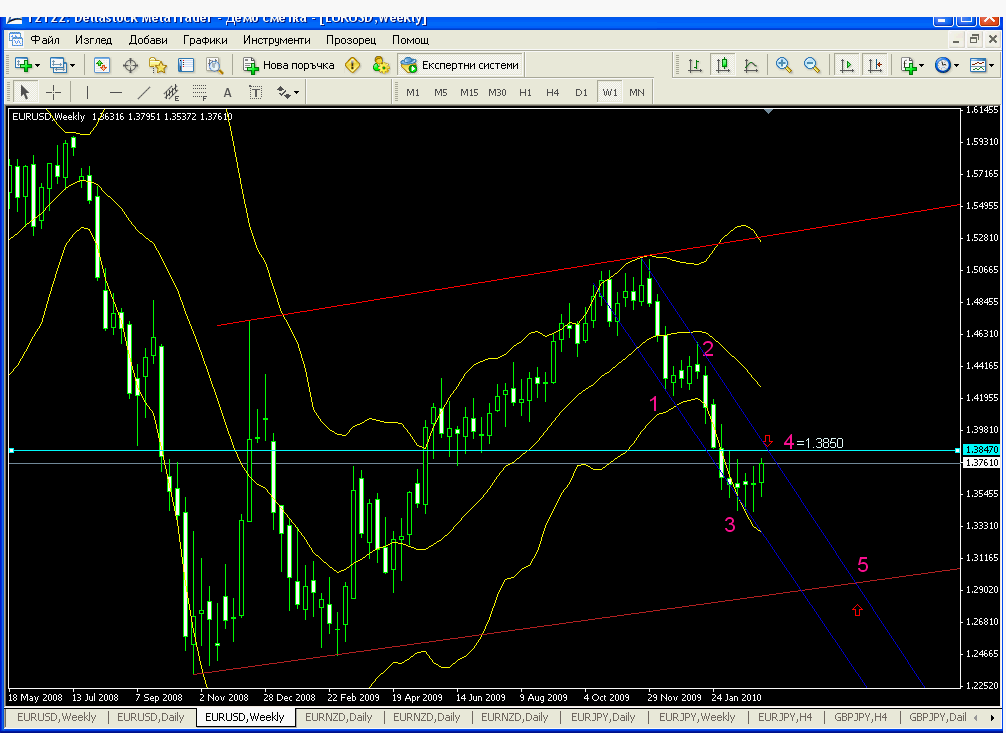Open the Инструменти menu
Image resolution: width=1006 pixels, height=733 pixels.
pos(277,40)
